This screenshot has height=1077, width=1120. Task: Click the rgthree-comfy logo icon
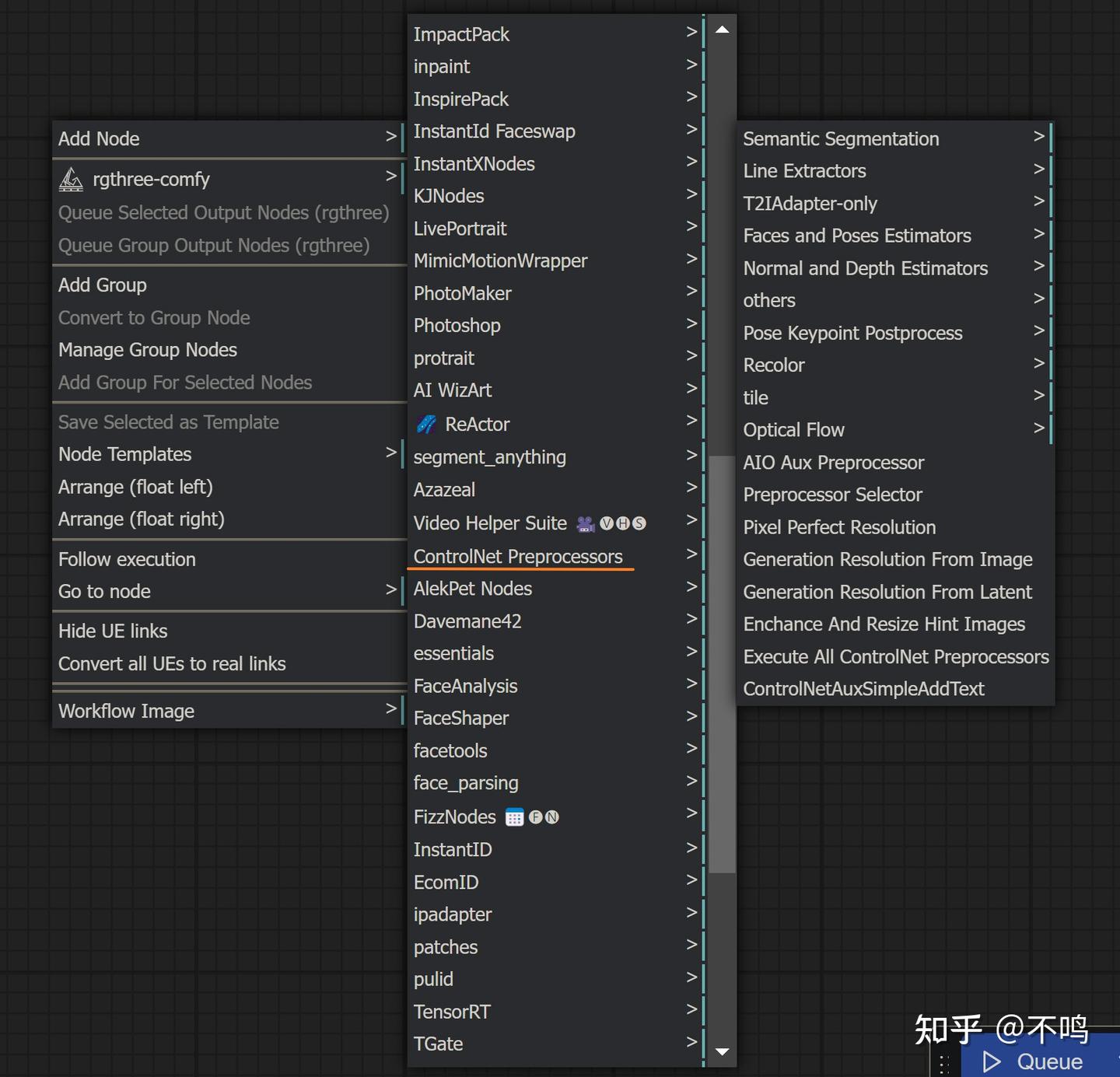click(71, 180)
